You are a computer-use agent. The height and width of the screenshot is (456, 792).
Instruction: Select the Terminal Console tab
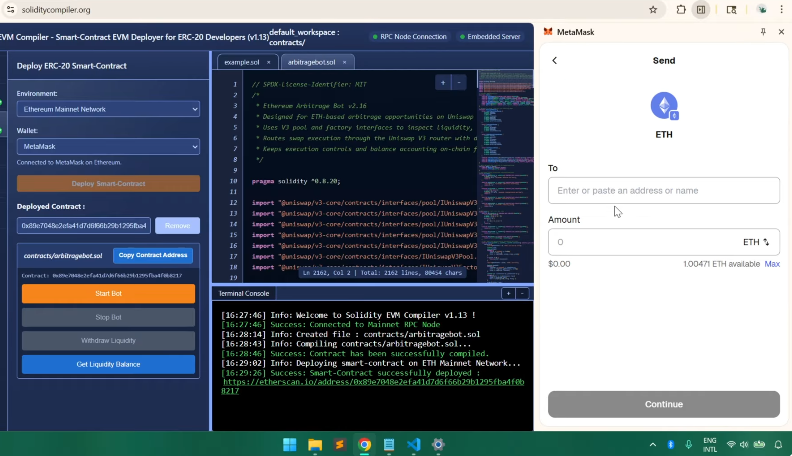point(244,293)
